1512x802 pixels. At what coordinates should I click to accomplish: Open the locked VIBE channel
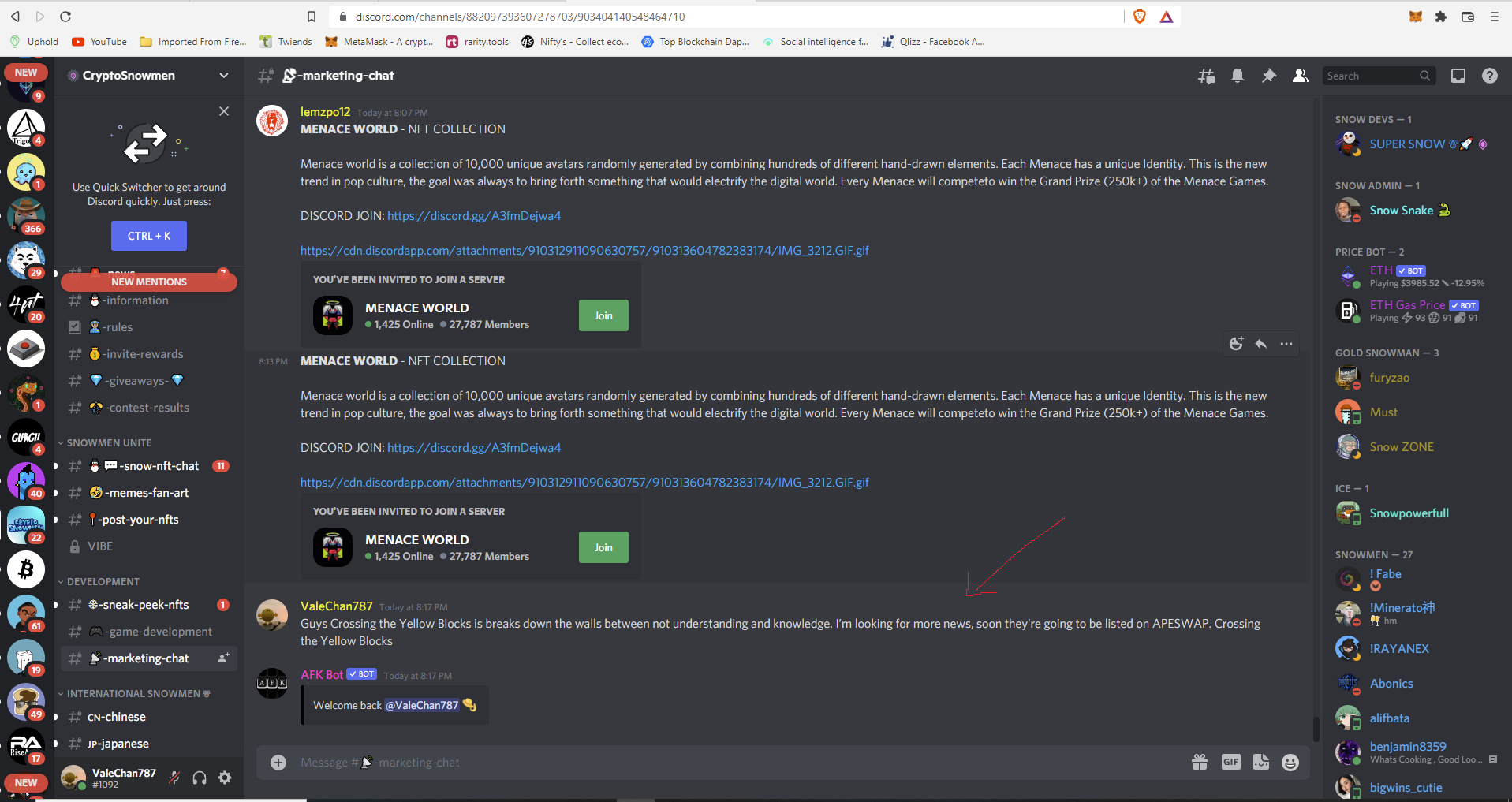pos(149,546)
